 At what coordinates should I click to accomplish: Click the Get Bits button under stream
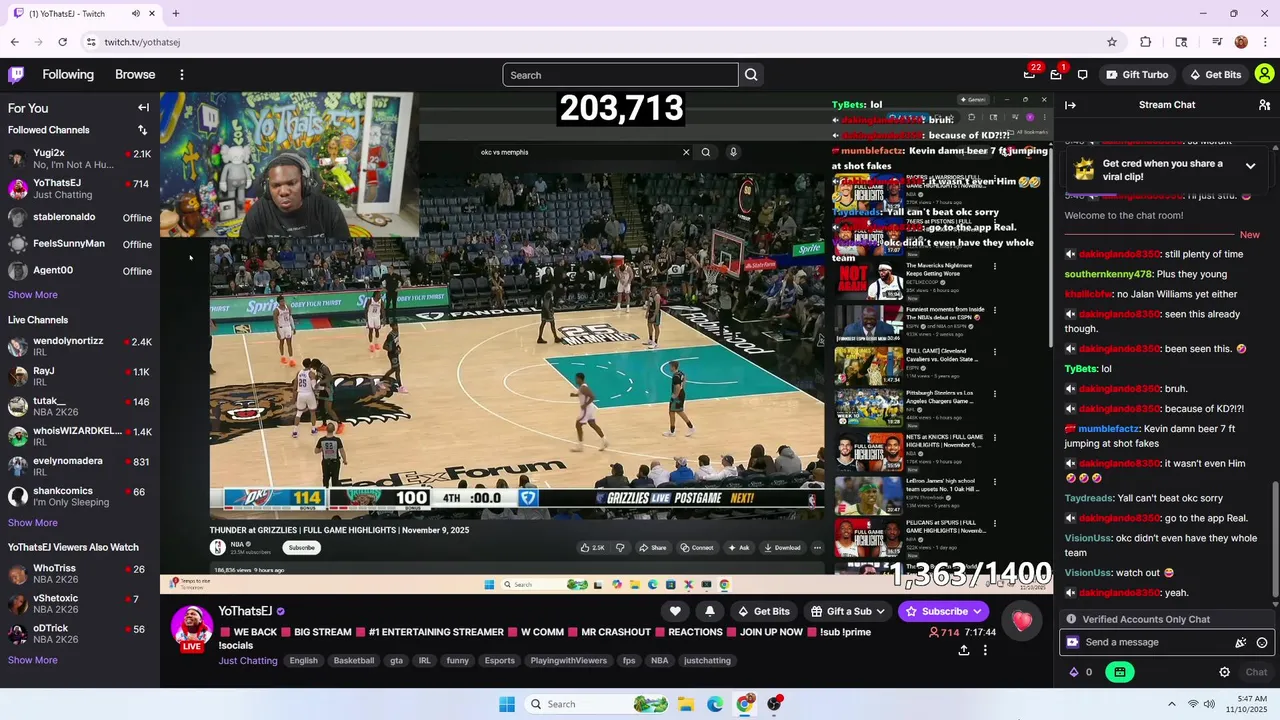coord(763,611)
